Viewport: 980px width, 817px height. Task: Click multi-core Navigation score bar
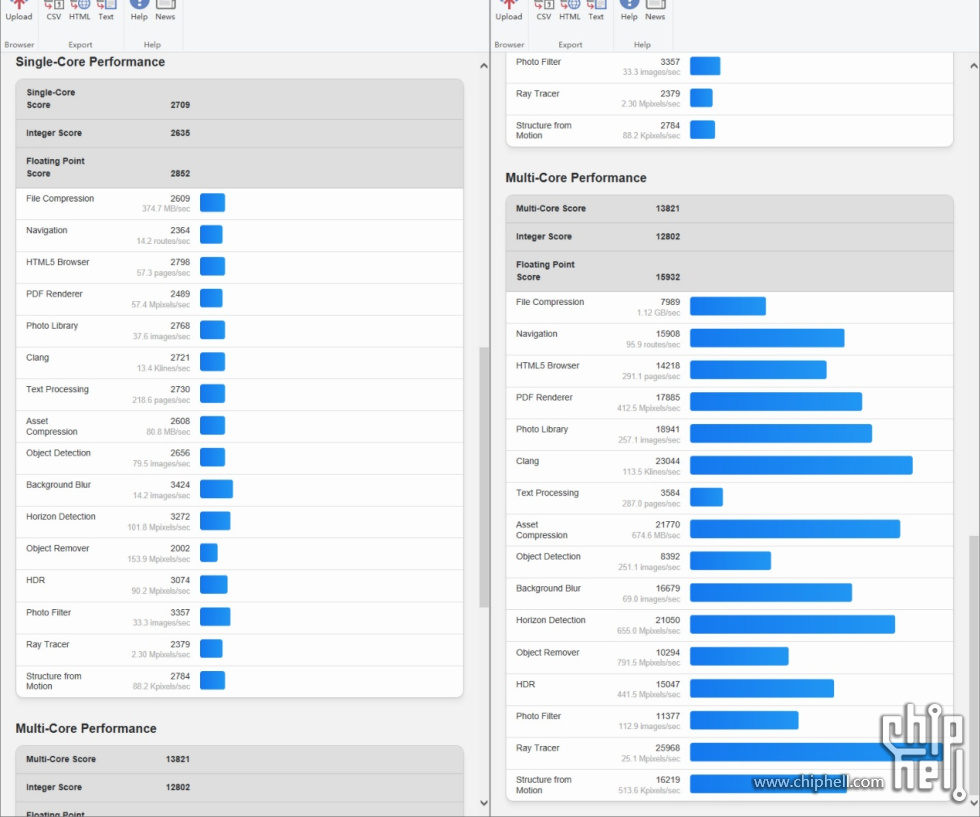pyautogui.click(x=767, y=338)
